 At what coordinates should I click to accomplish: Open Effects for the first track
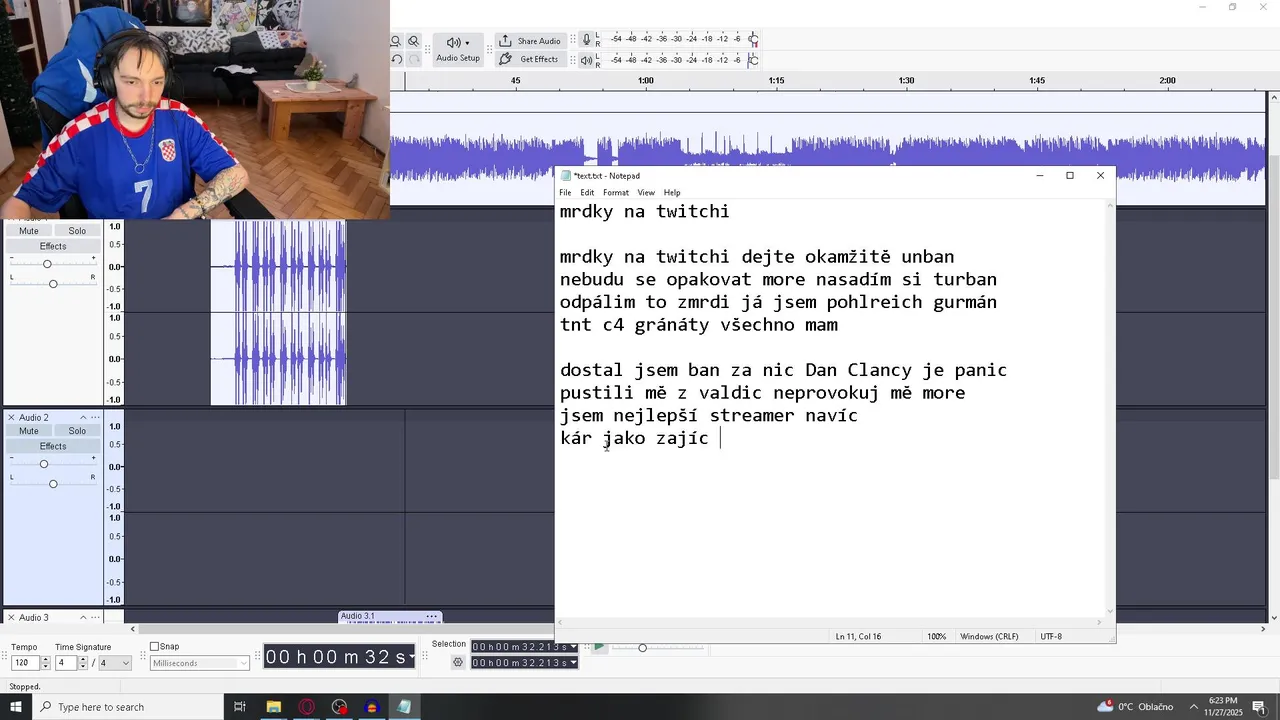tap(53, 246)
